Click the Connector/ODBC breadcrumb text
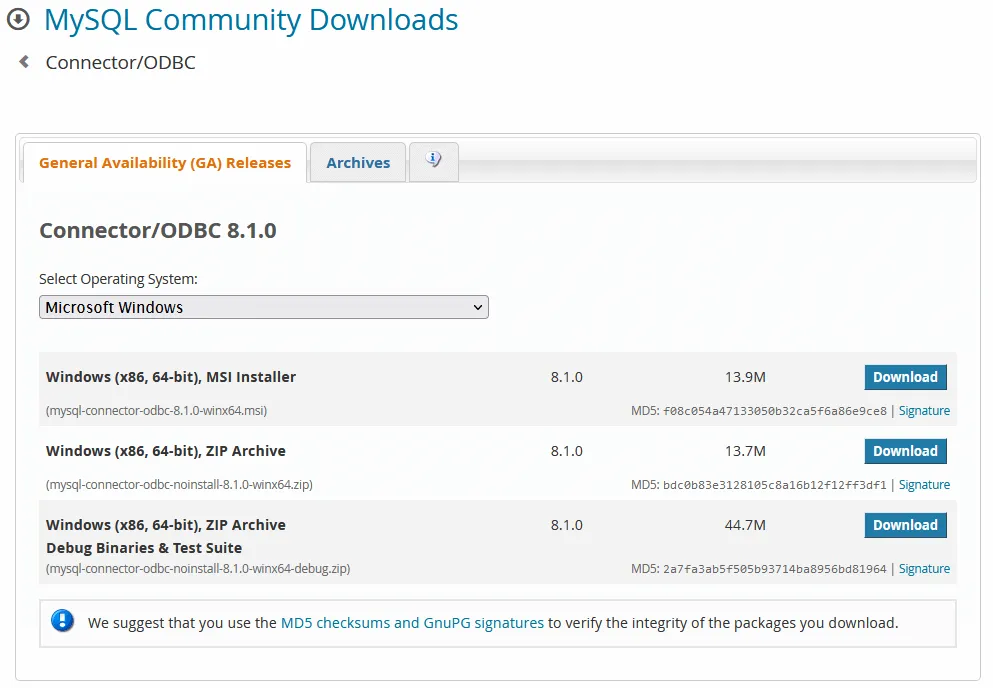993x688 pixels. (x=121, y=63)
